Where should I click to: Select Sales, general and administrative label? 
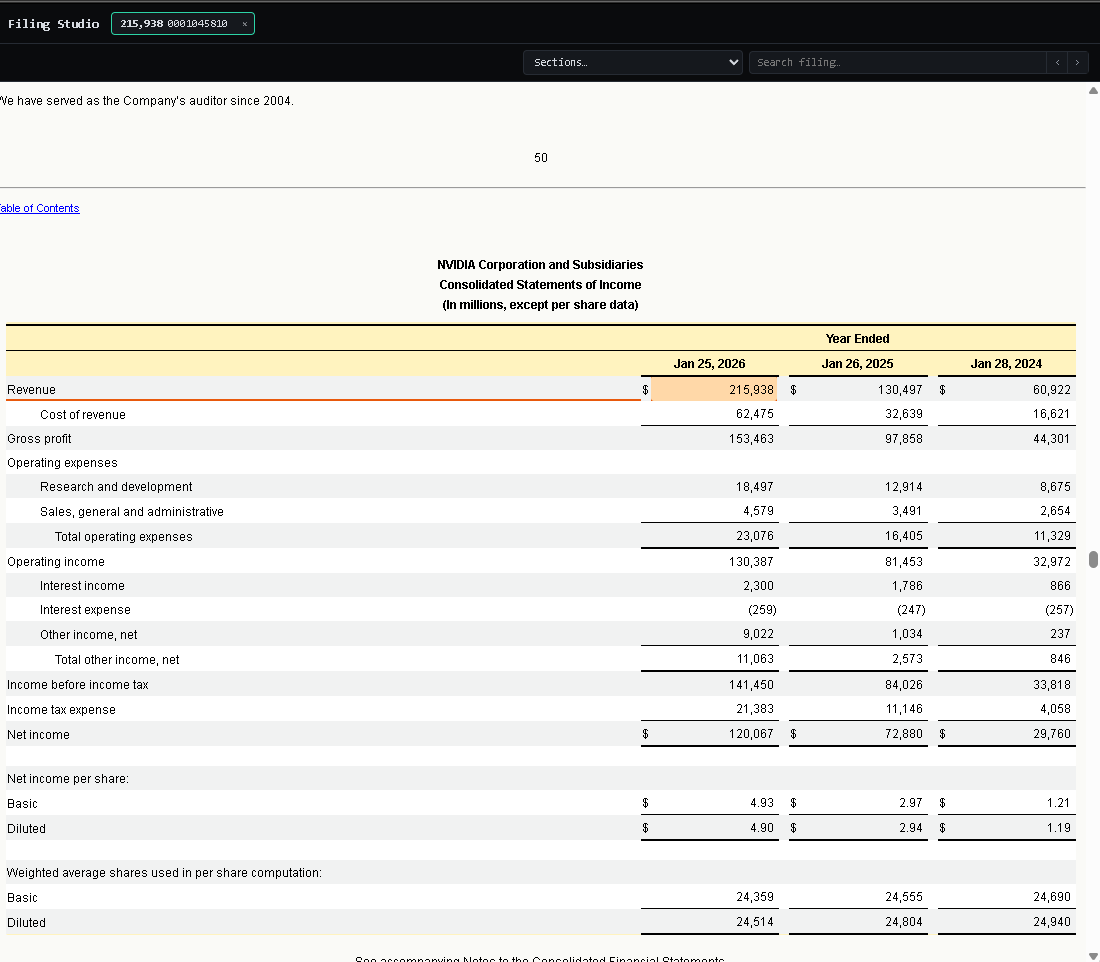[x=132, y=512]
